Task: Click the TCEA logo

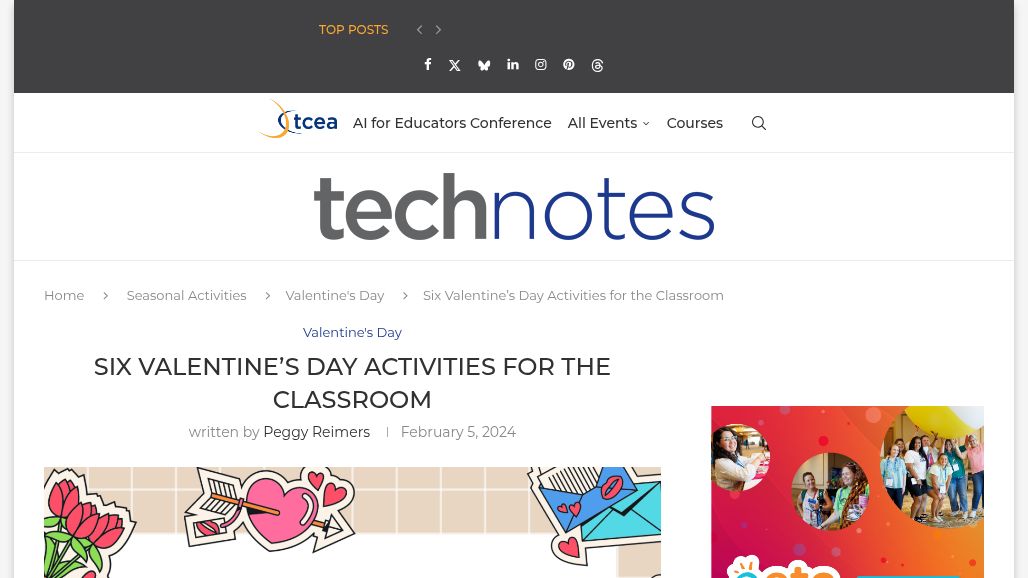Action: (x=297, y=120)
